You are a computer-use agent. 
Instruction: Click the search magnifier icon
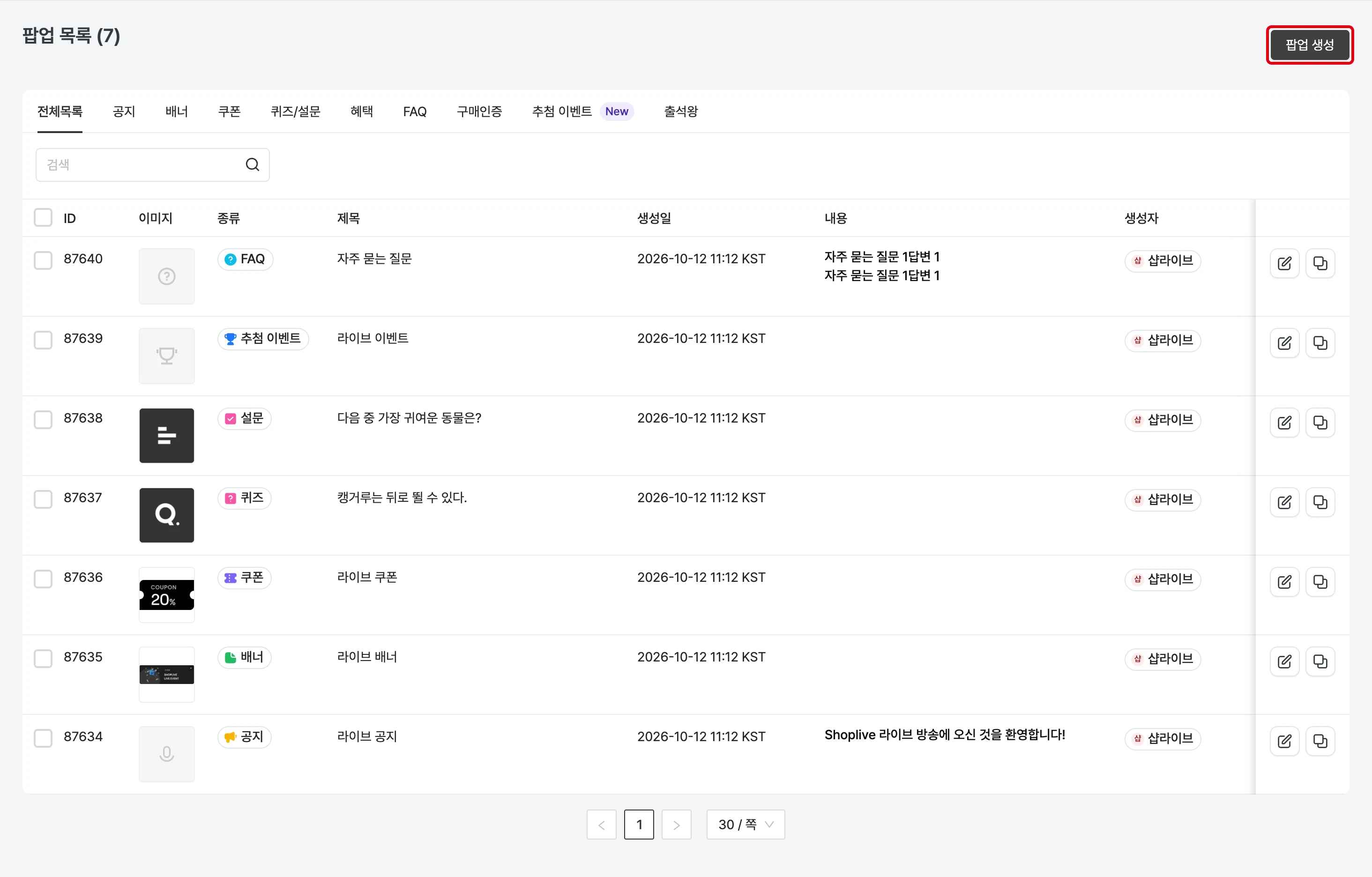point(253,164)
